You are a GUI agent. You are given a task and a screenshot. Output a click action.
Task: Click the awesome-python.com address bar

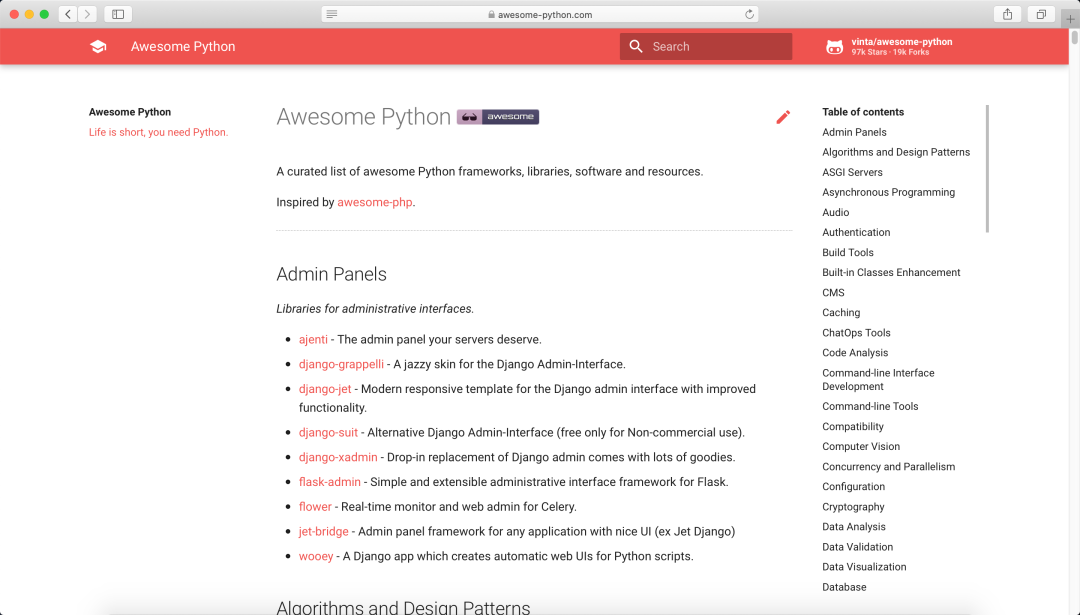point(540,14)
